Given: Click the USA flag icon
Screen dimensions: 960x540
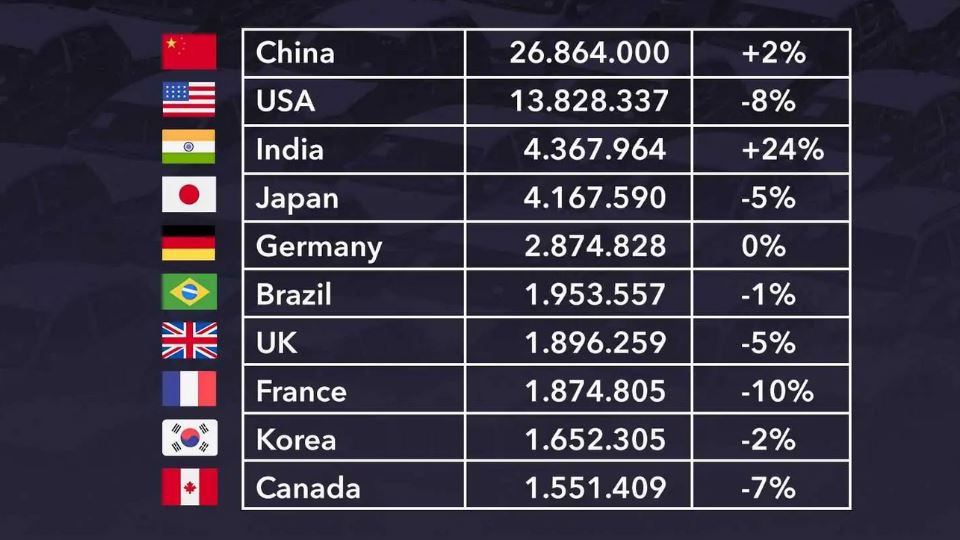Looking at the screenshot, I should point(189,100).
